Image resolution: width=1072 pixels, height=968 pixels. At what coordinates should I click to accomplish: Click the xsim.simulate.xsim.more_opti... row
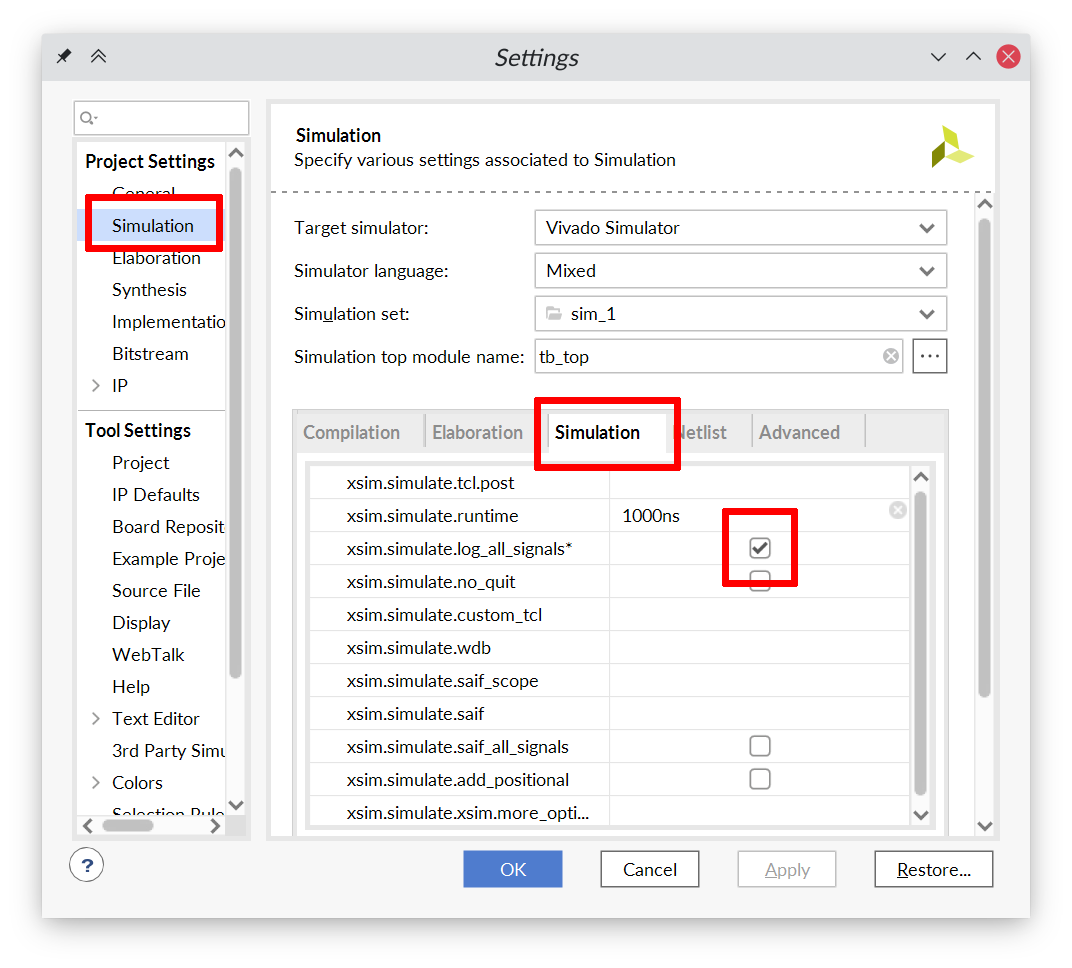(610, 813)
